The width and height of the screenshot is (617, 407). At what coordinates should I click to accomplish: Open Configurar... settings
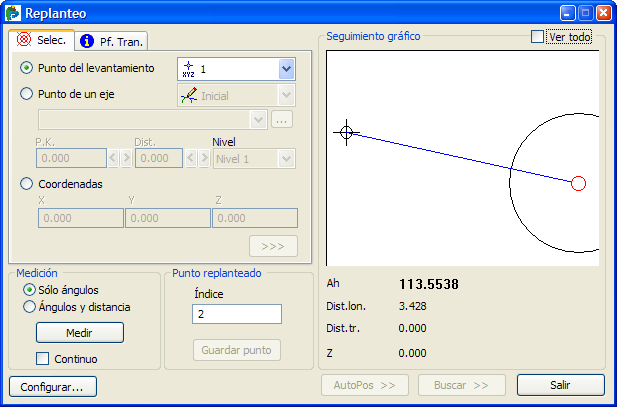pyautogui.click(x=53, y=385)
